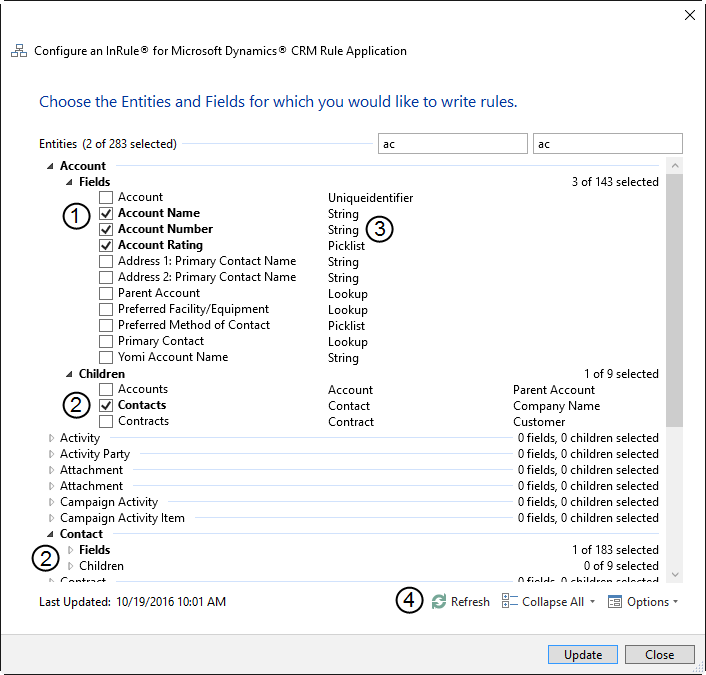Click the Refresh icon
The width and height of the screenshot is (706, 675).
[439, 602]
